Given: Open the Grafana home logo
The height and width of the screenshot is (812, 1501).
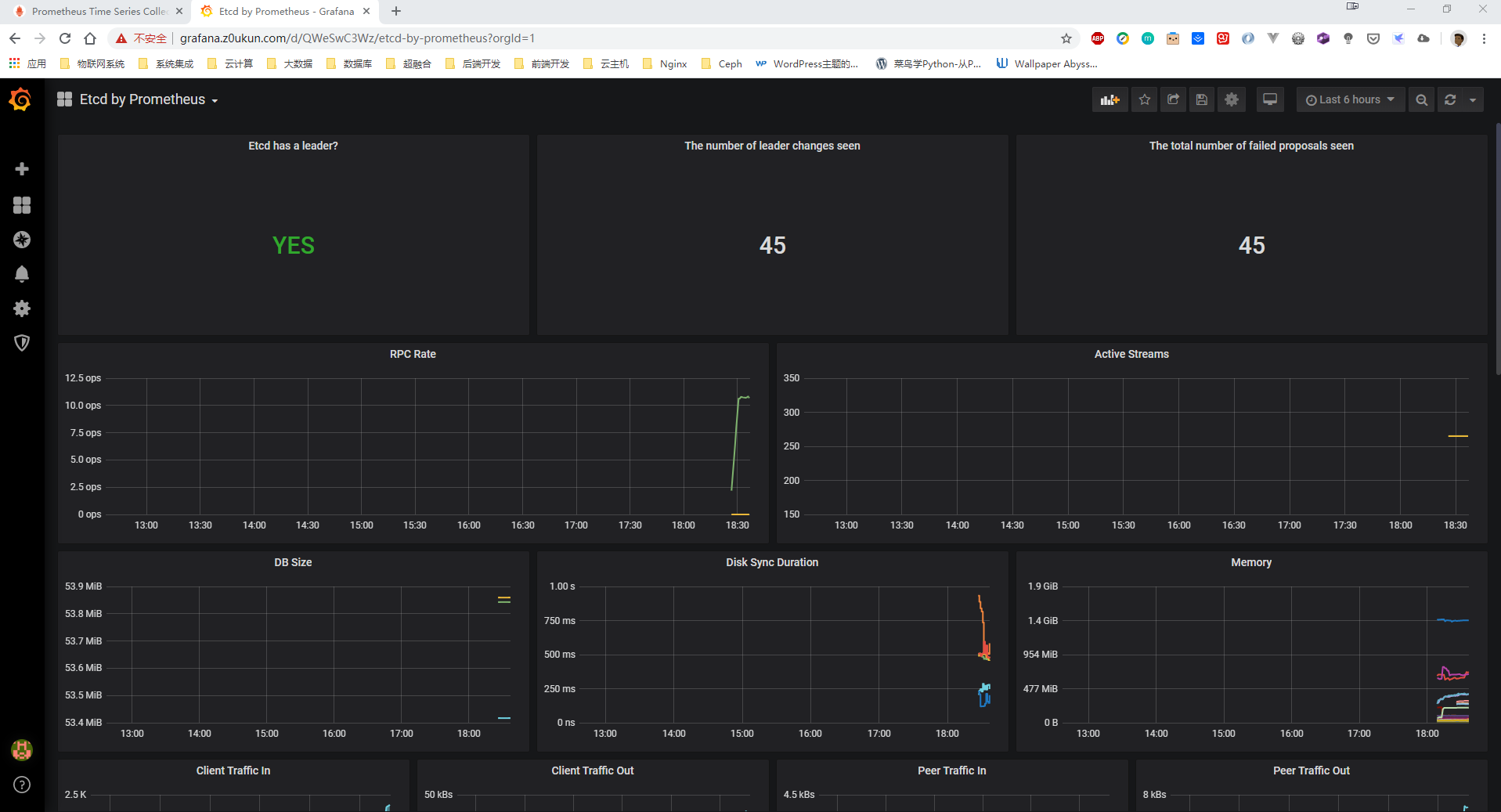Looking at the screenshot, I should [20, 99].
